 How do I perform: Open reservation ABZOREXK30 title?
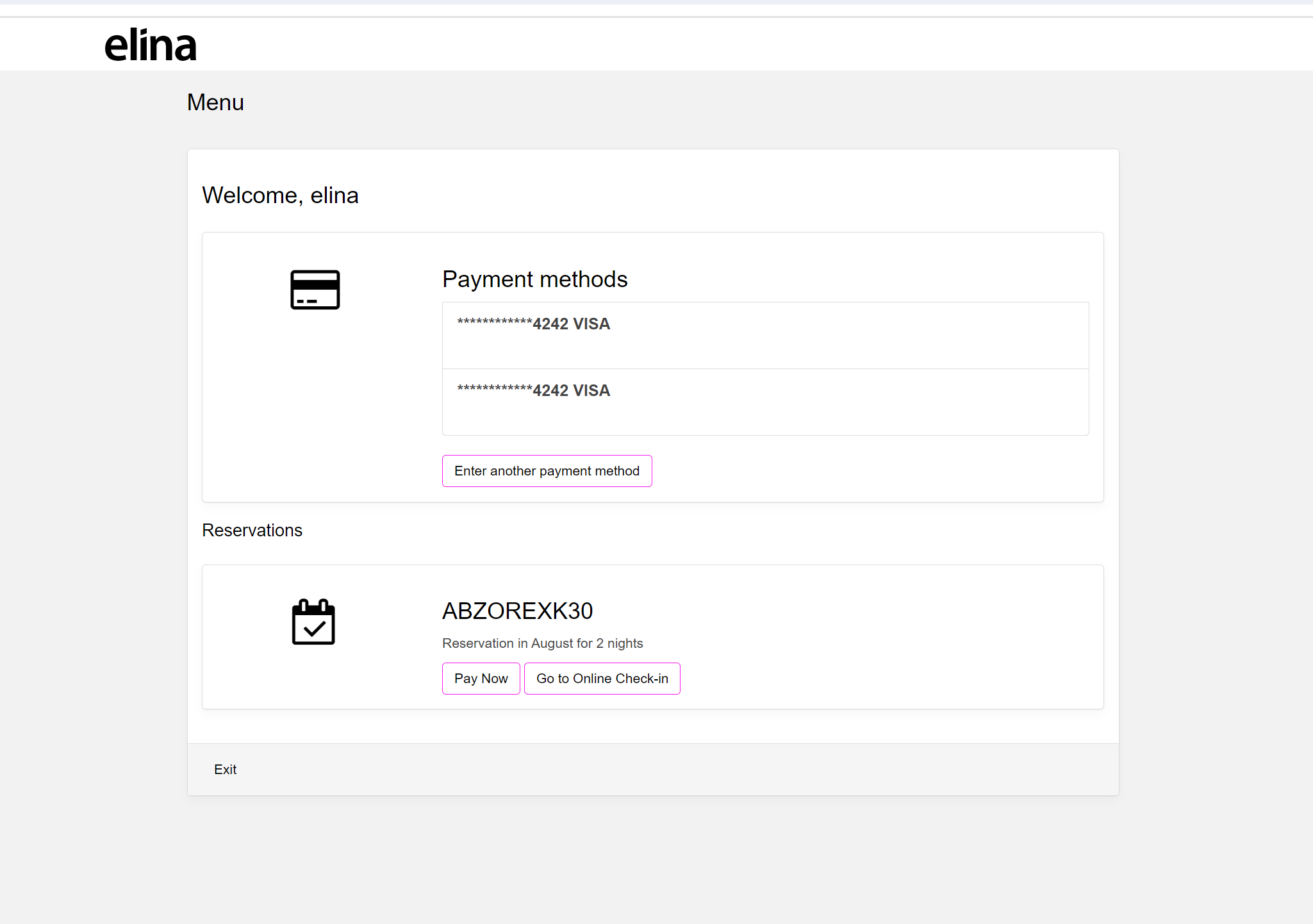[517, 611]
